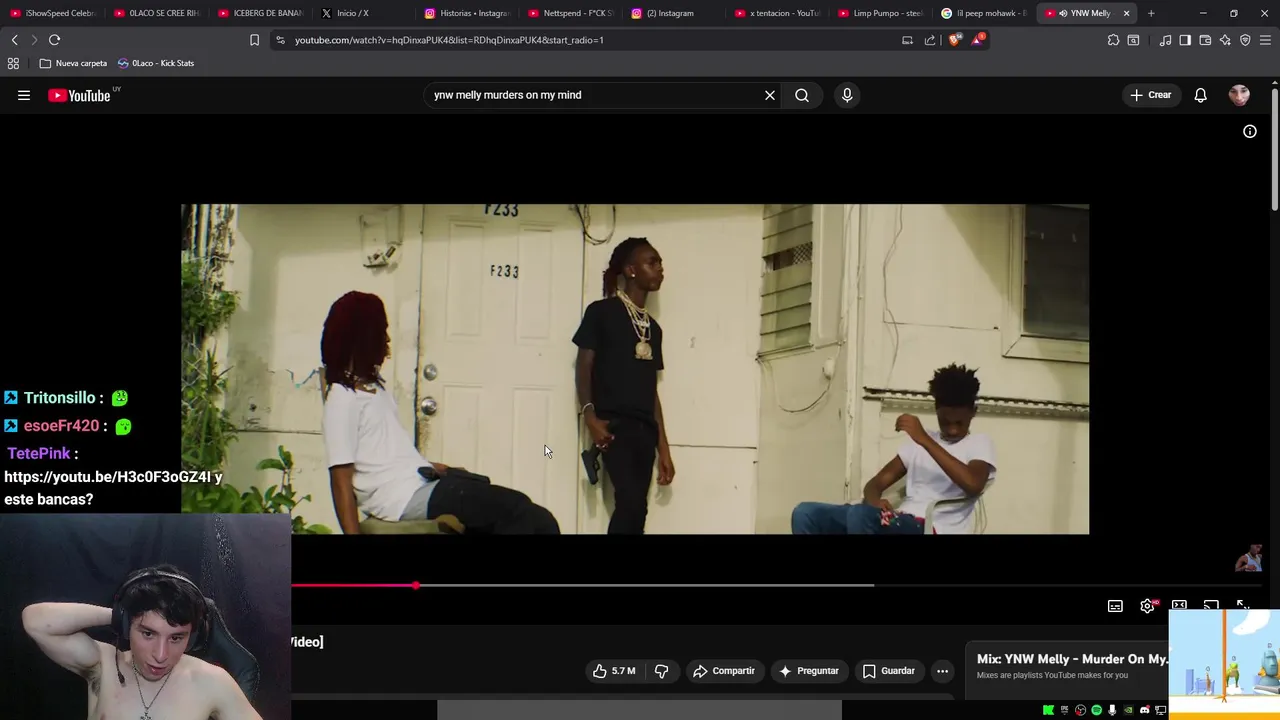This screenshot has height=720, width=1280.
Task: Toggle the browser sidebar panel
Action: (1185, 40)
